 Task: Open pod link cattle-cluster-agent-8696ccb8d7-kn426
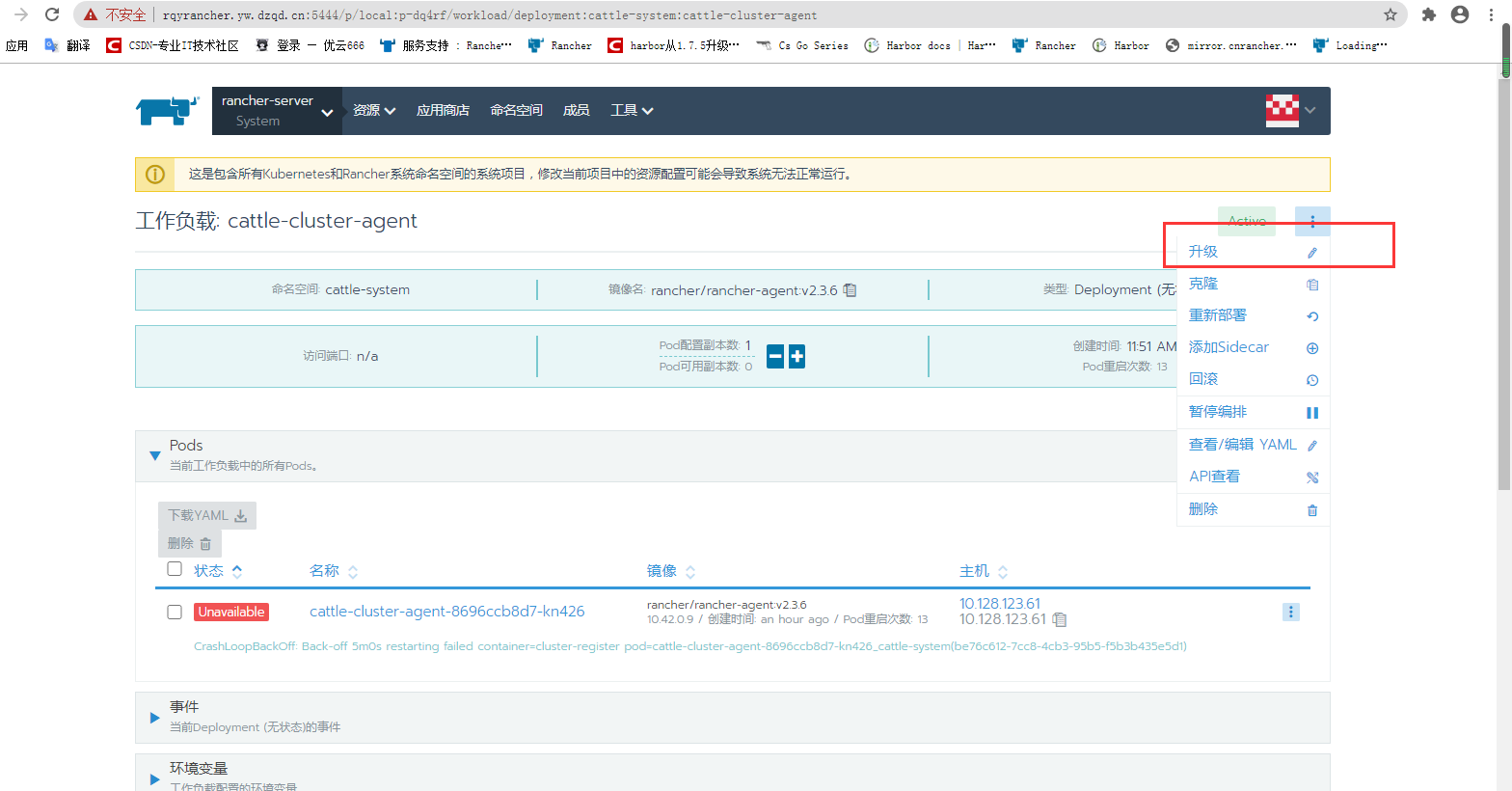tap(447, 612)
